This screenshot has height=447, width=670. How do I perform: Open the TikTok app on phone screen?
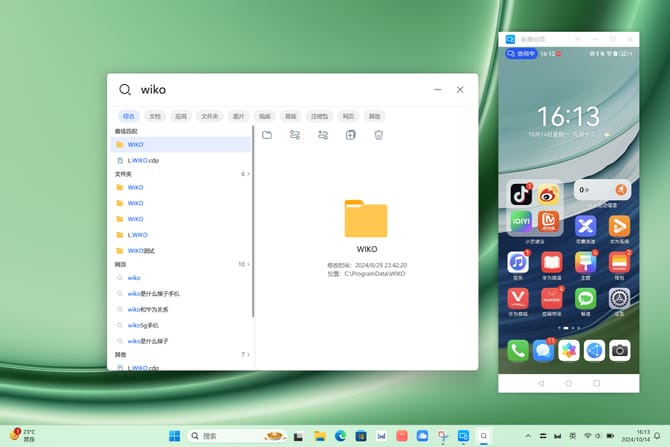[520, 193]
